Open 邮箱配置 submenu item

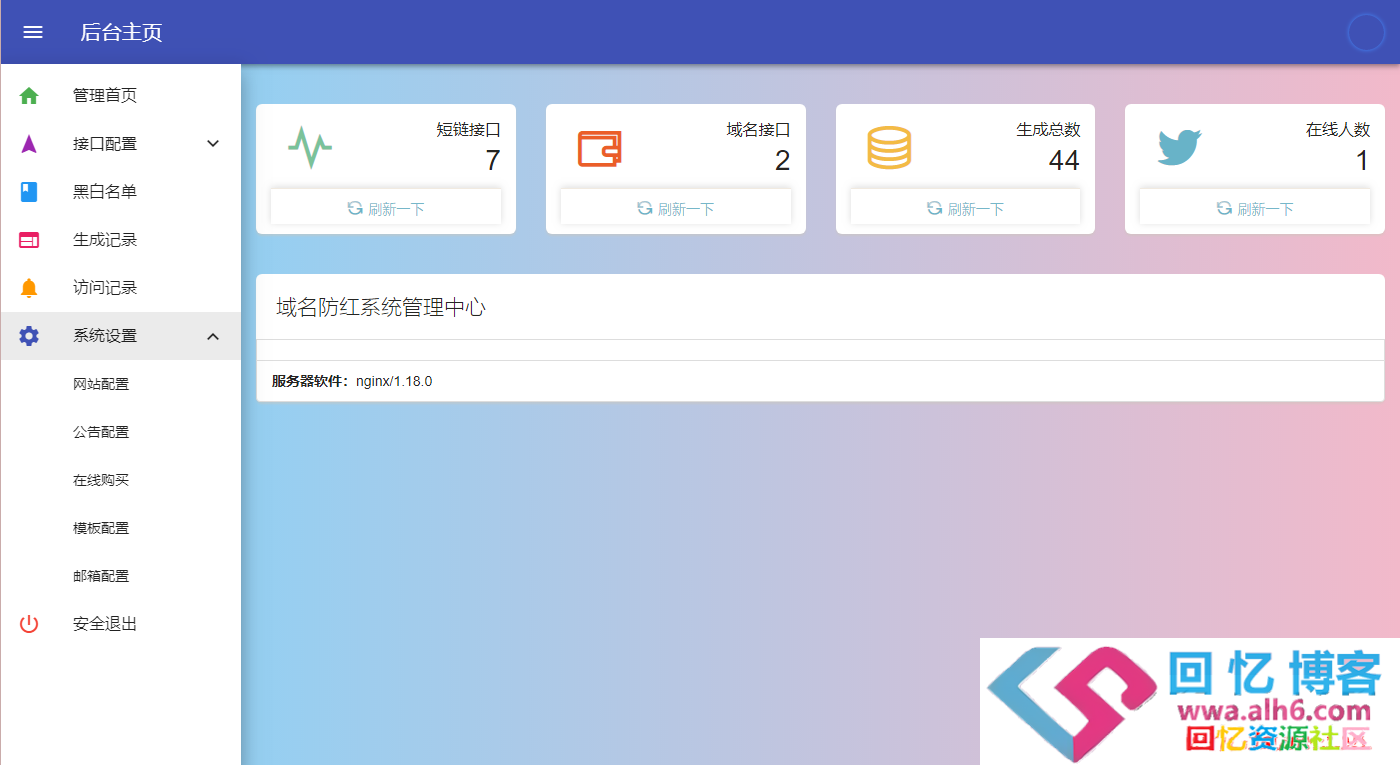click(x=120, y=576)
